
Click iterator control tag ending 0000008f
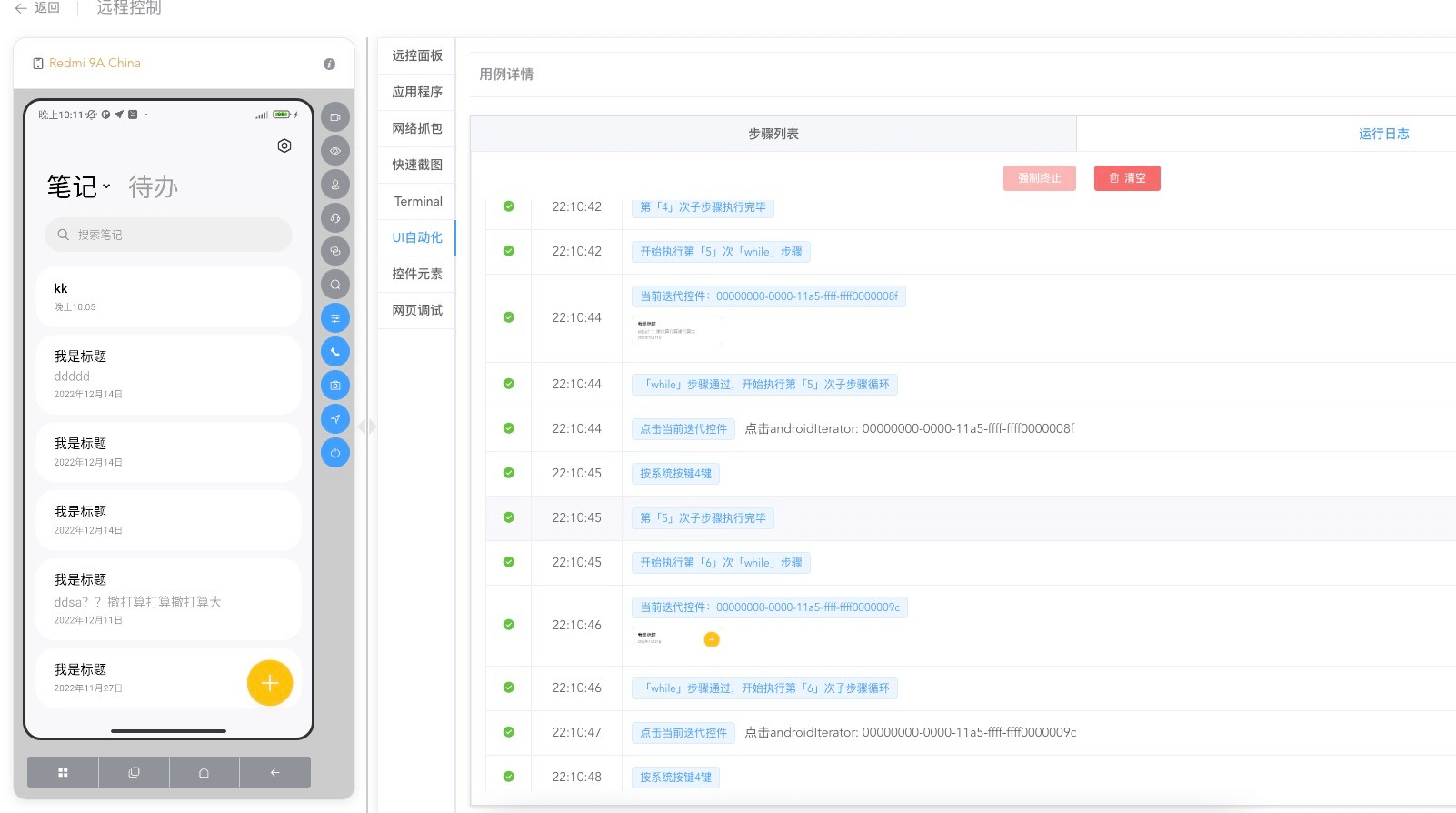coord(768,296)
